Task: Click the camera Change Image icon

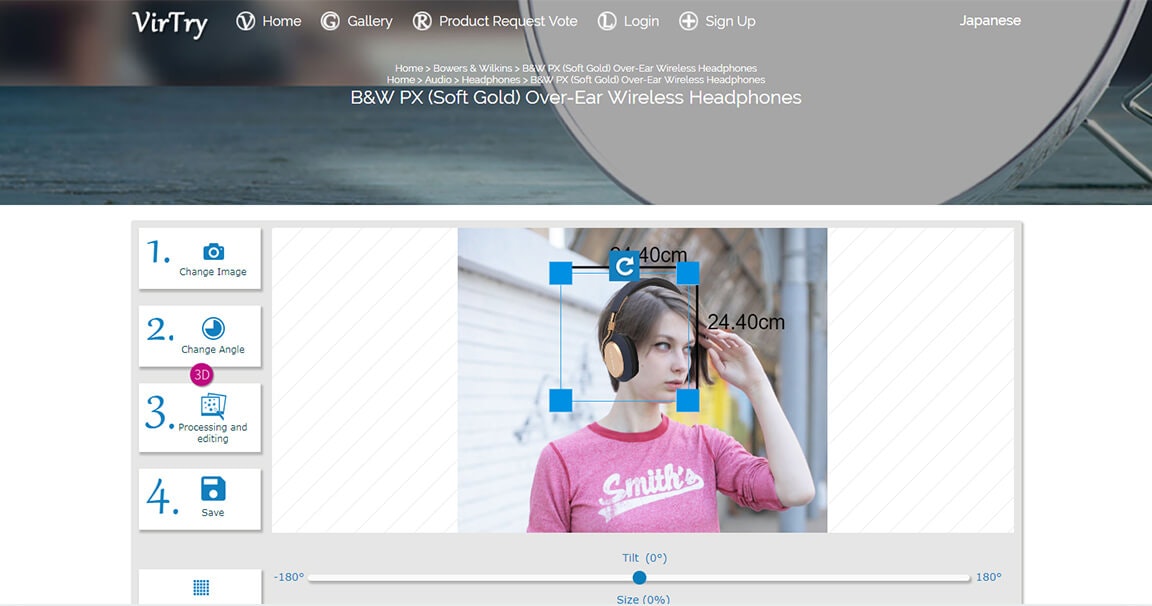Action: (x=213, y=252)
